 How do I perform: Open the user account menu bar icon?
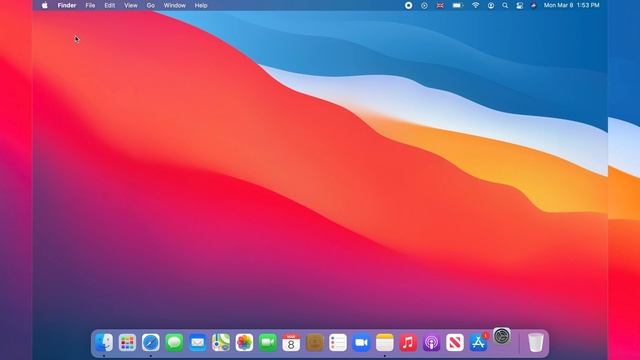click(491, 5)
